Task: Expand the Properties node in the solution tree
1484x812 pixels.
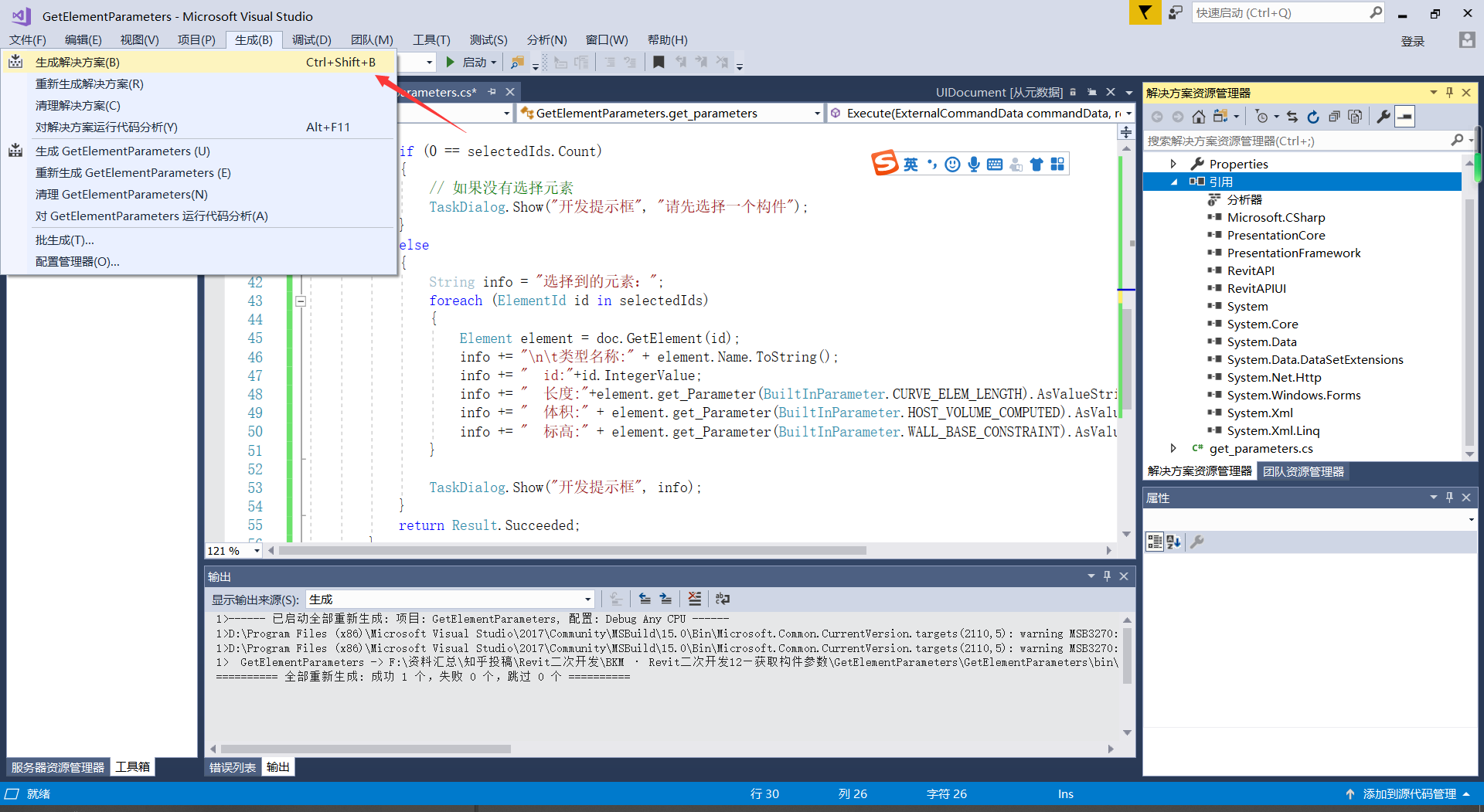Action: point(1173,164)
